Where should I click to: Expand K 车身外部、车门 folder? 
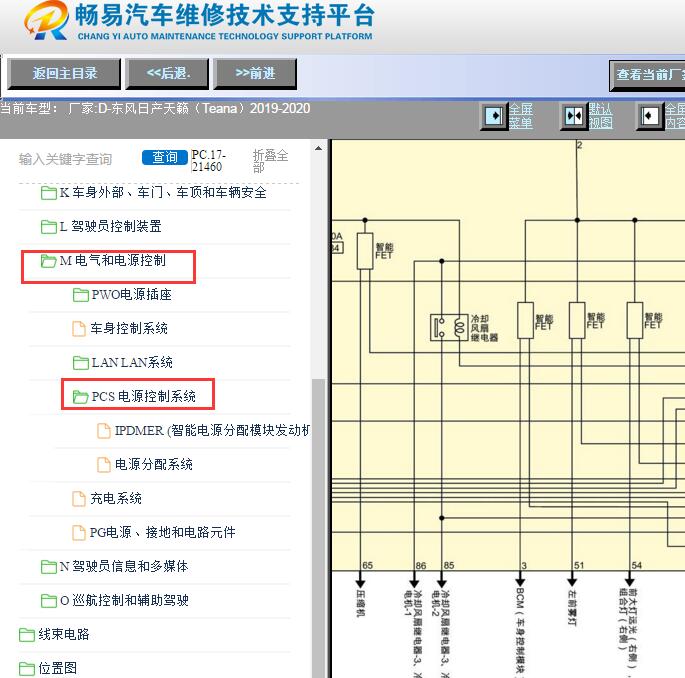click(x=163, y=193)
